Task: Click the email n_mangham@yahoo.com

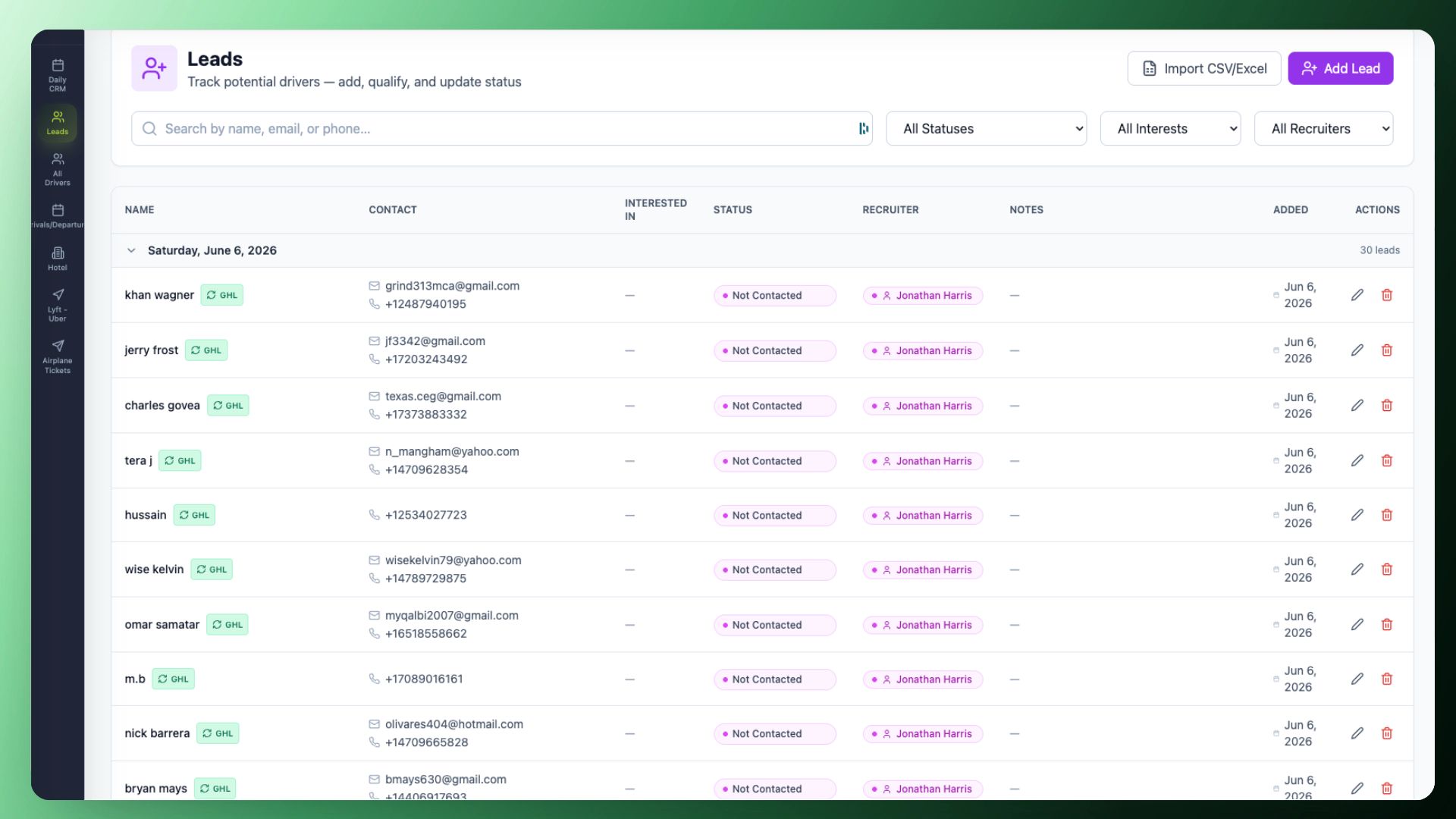Action: (x=452, y=451)
